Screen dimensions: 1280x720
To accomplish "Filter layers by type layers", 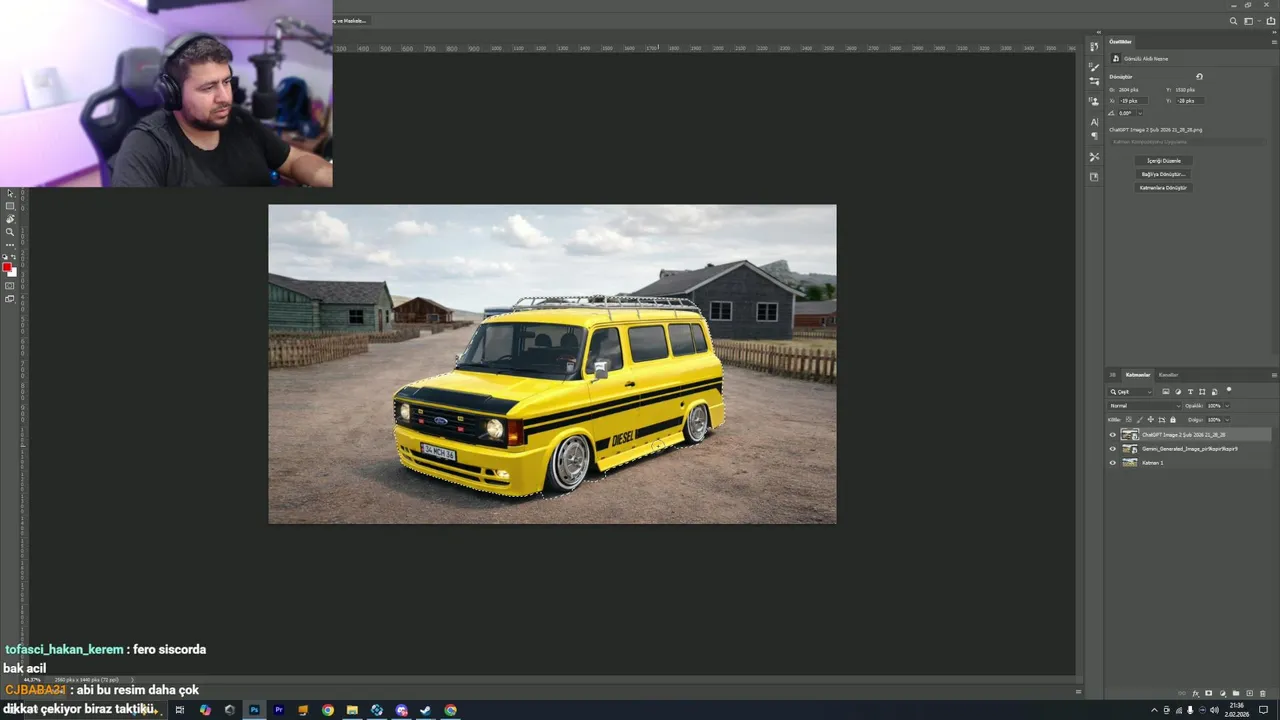I will coord(1190,392).
